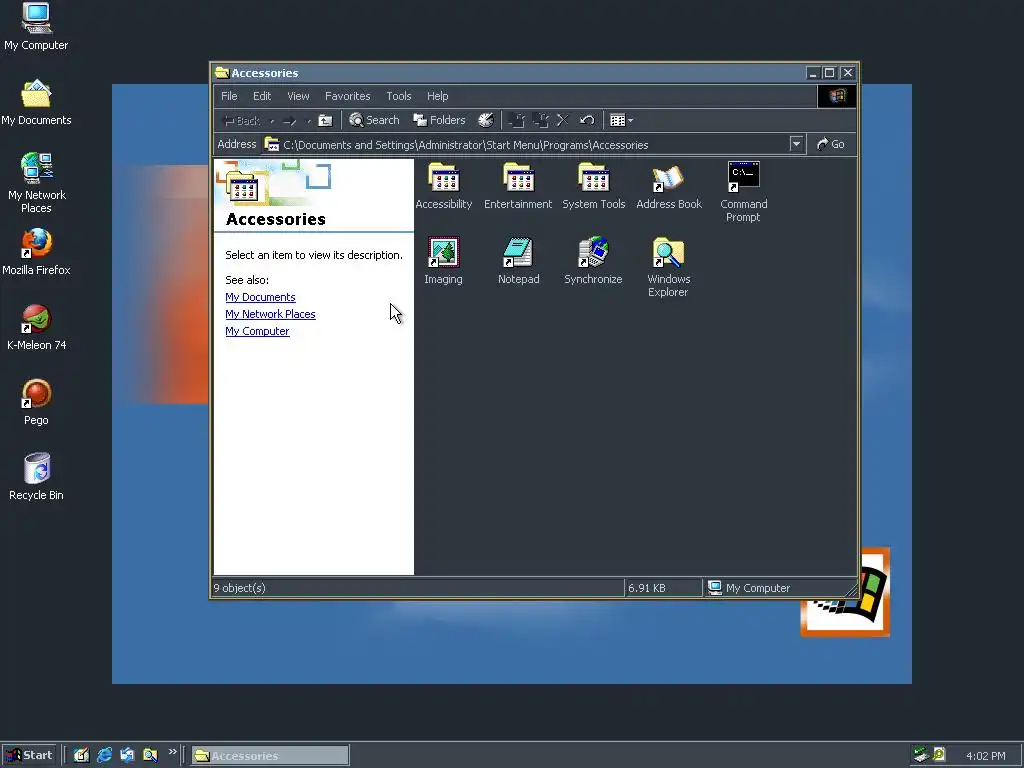Select K-Meleon 74 desktop shortcut
Image resolution: width=1024 pixels, height=768 pixels.
tap(36, 327)
